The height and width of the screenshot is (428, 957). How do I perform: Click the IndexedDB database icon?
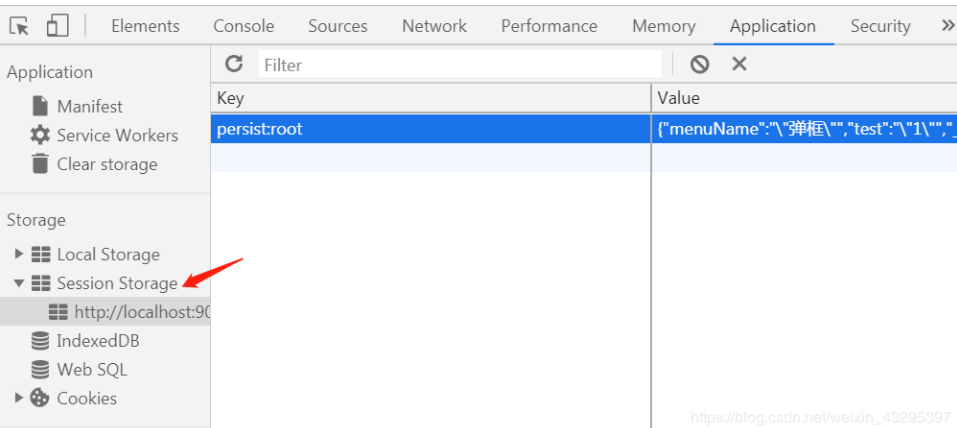pyautogui.click(x=40, y=341)
